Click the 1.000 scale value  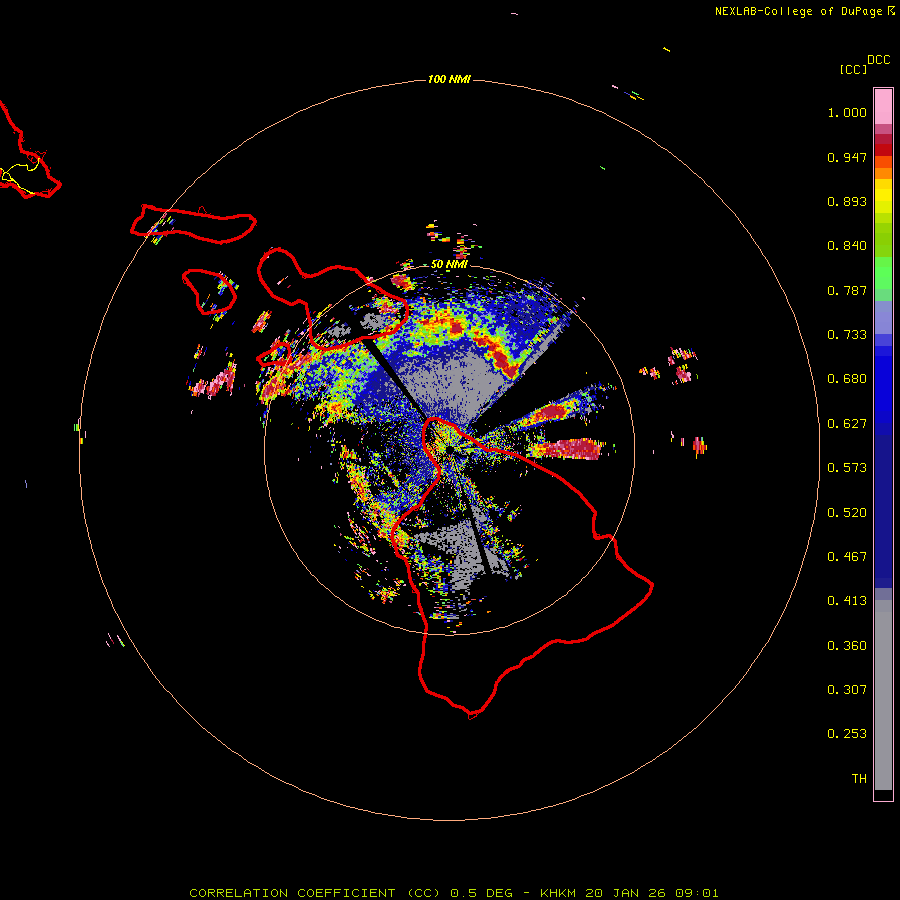847,112
